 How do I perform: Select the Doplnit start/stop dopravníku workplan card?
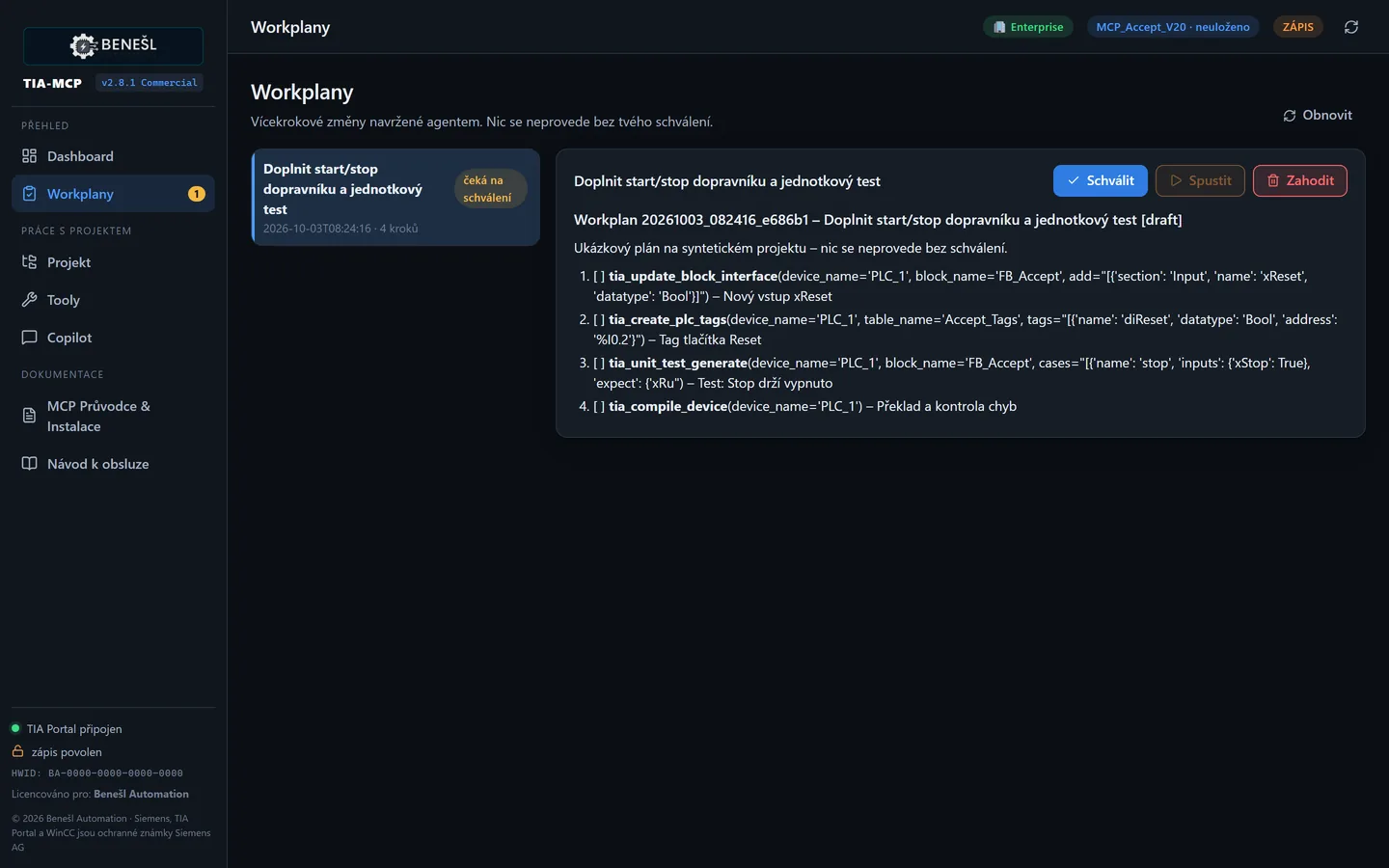click(x=395, y=198)
